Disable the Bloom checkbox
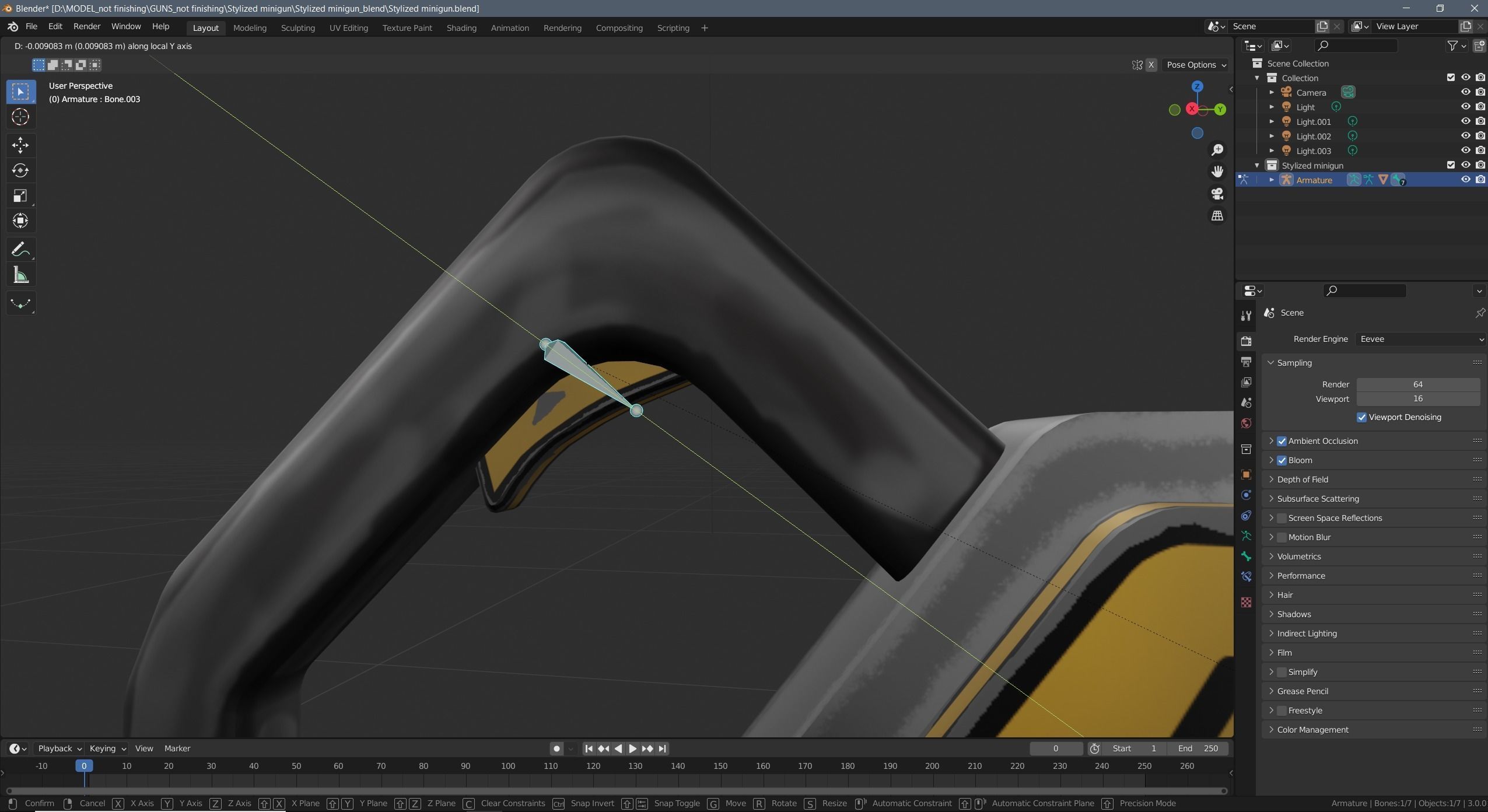 pyautogui.click(x=1282, y=460)
